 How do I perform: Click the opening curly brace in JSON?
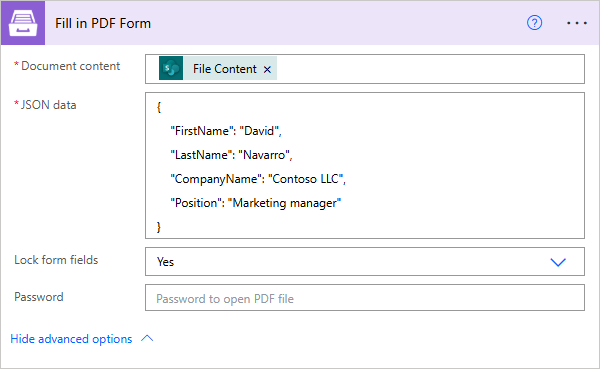point(159,107)
